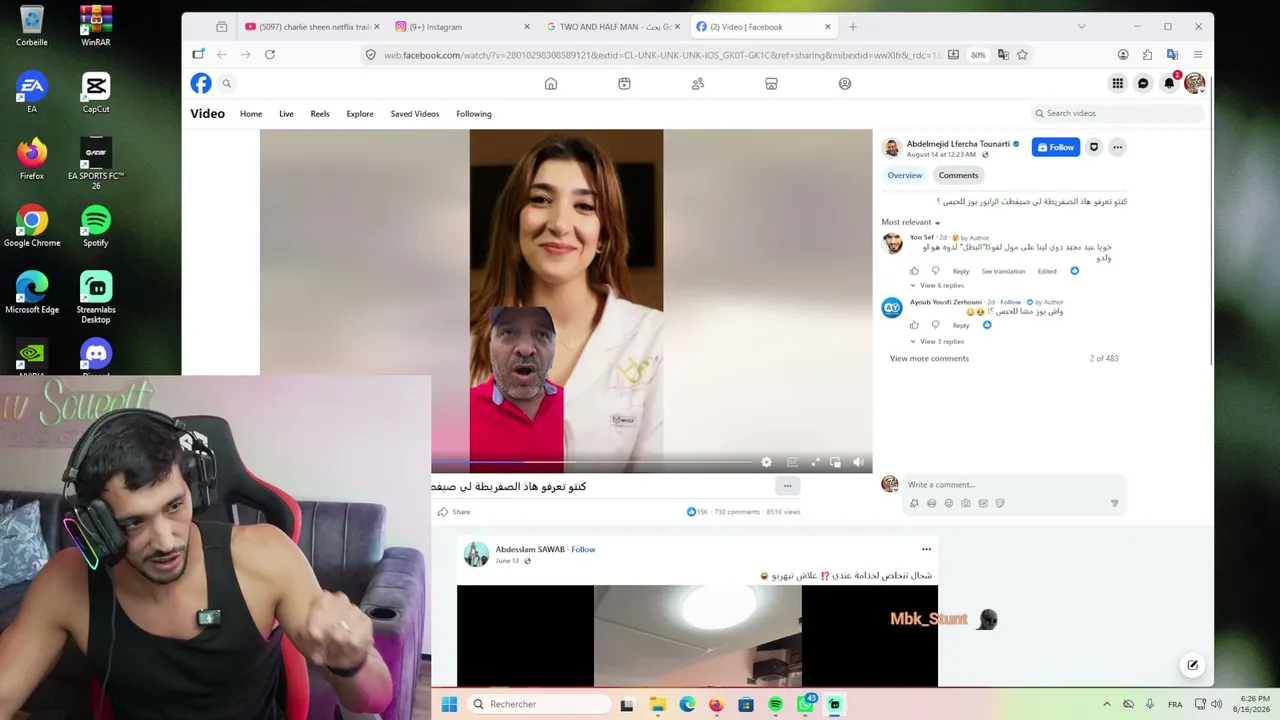Insert an emoji in the comment box
The image size is (1280, 720).
(949, 504)
